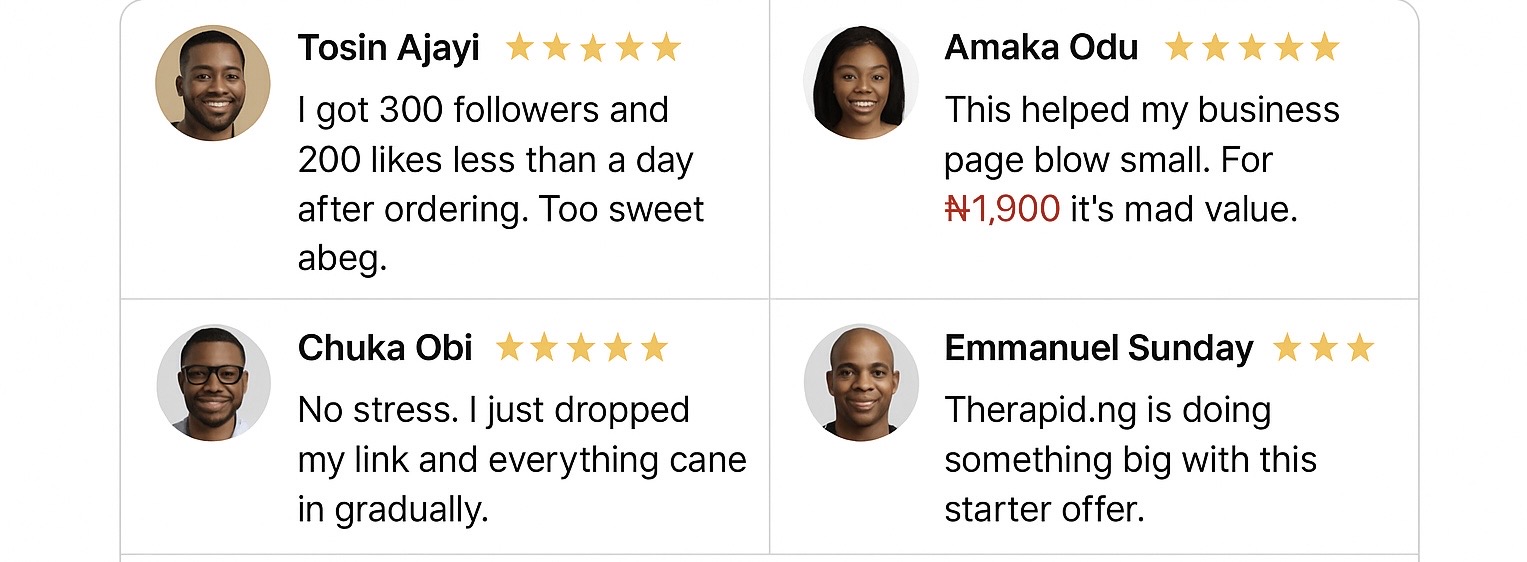Click the red ₦1,900 price text
The image size is (1527, 562).
click(1002, 209)
